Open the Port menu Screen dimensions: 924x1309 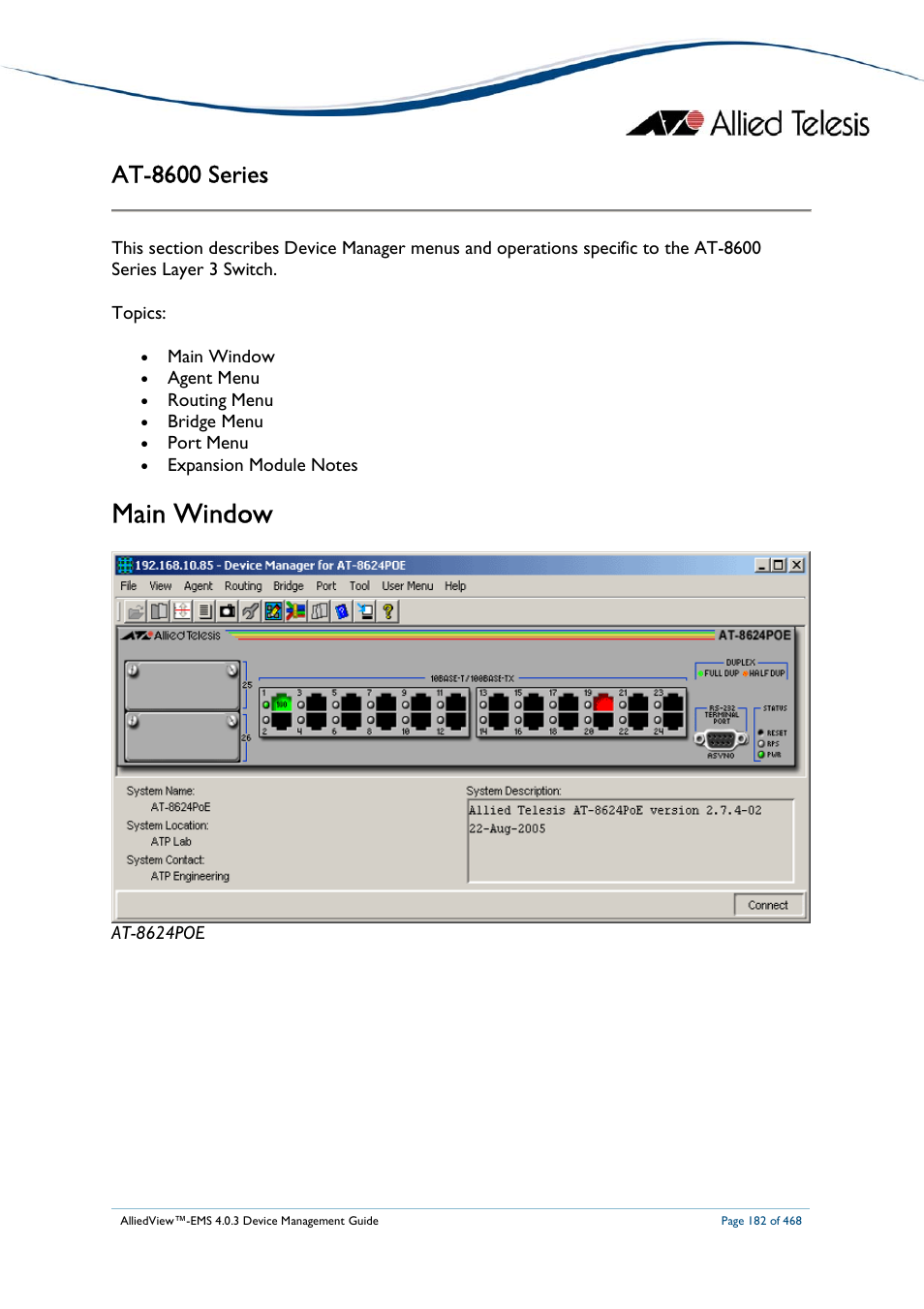point(326,586)
